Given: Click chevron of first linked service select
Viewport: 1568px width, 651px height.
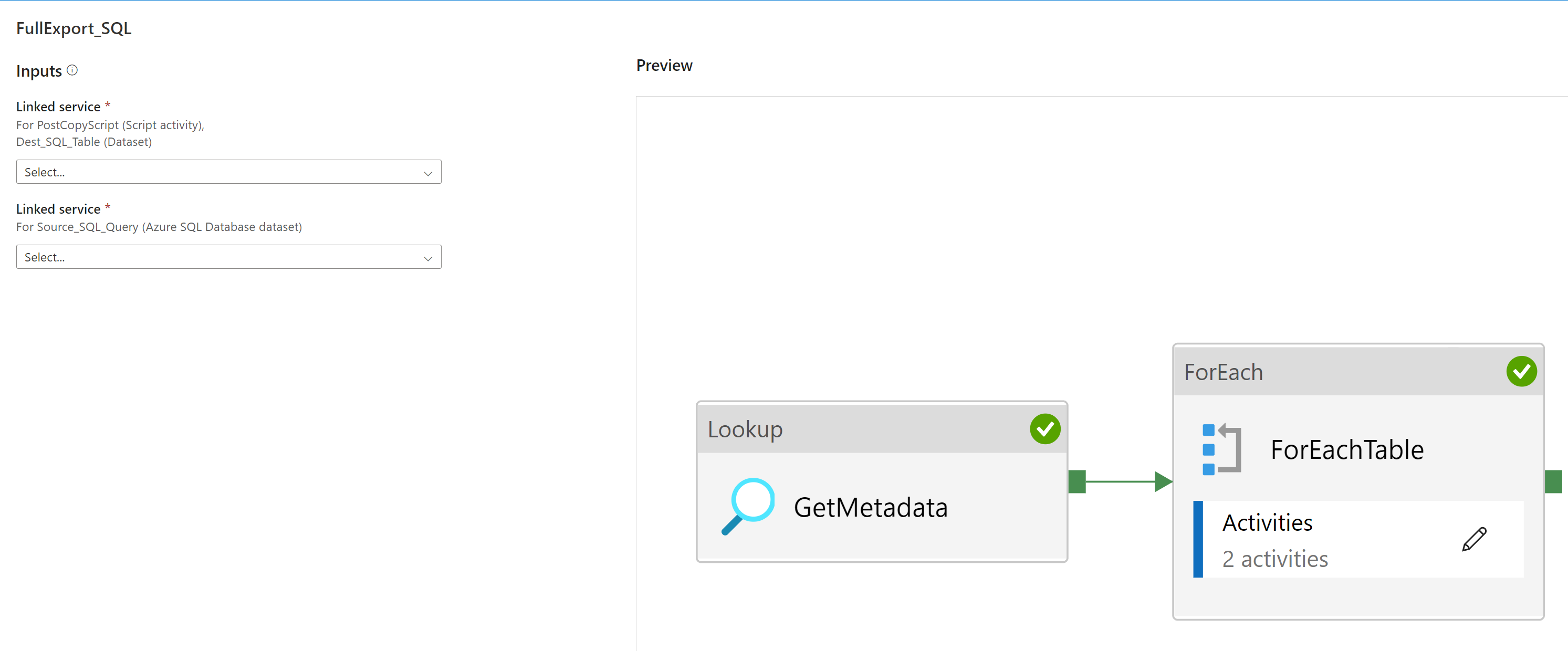Looking at the screenshot, I should click(x=428, y=173).
